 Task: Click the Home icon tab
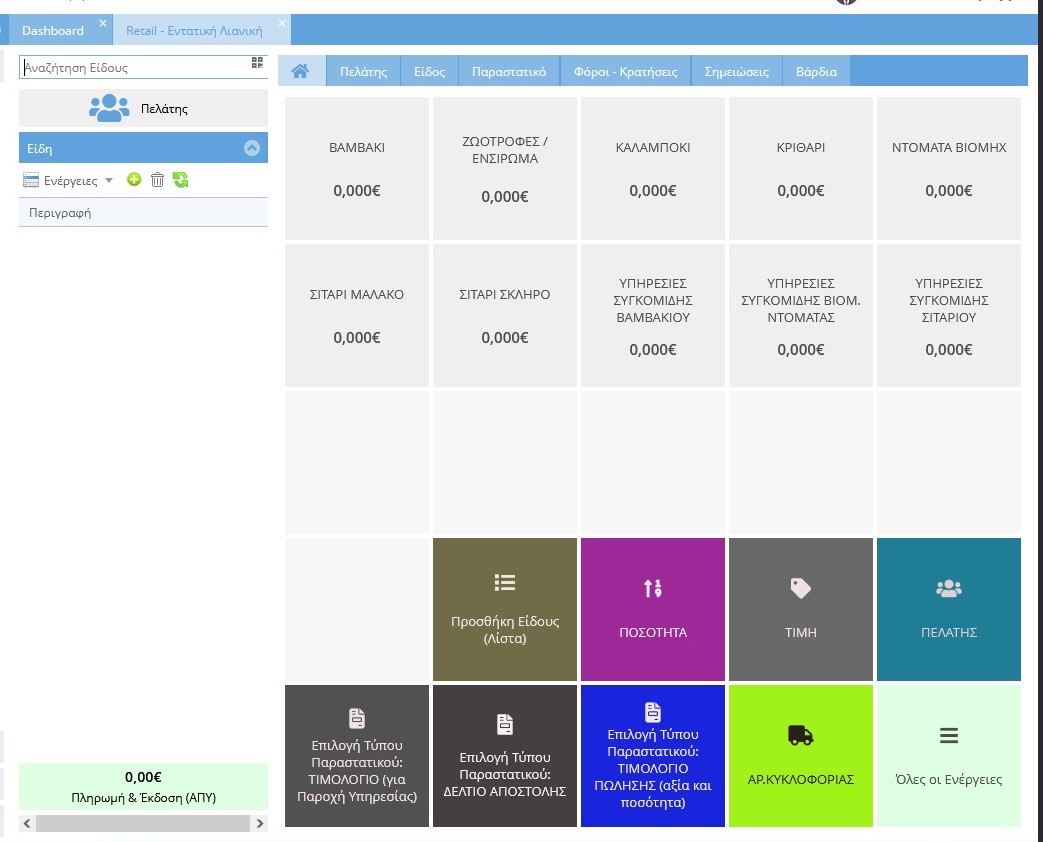click(x=301, y=72)
